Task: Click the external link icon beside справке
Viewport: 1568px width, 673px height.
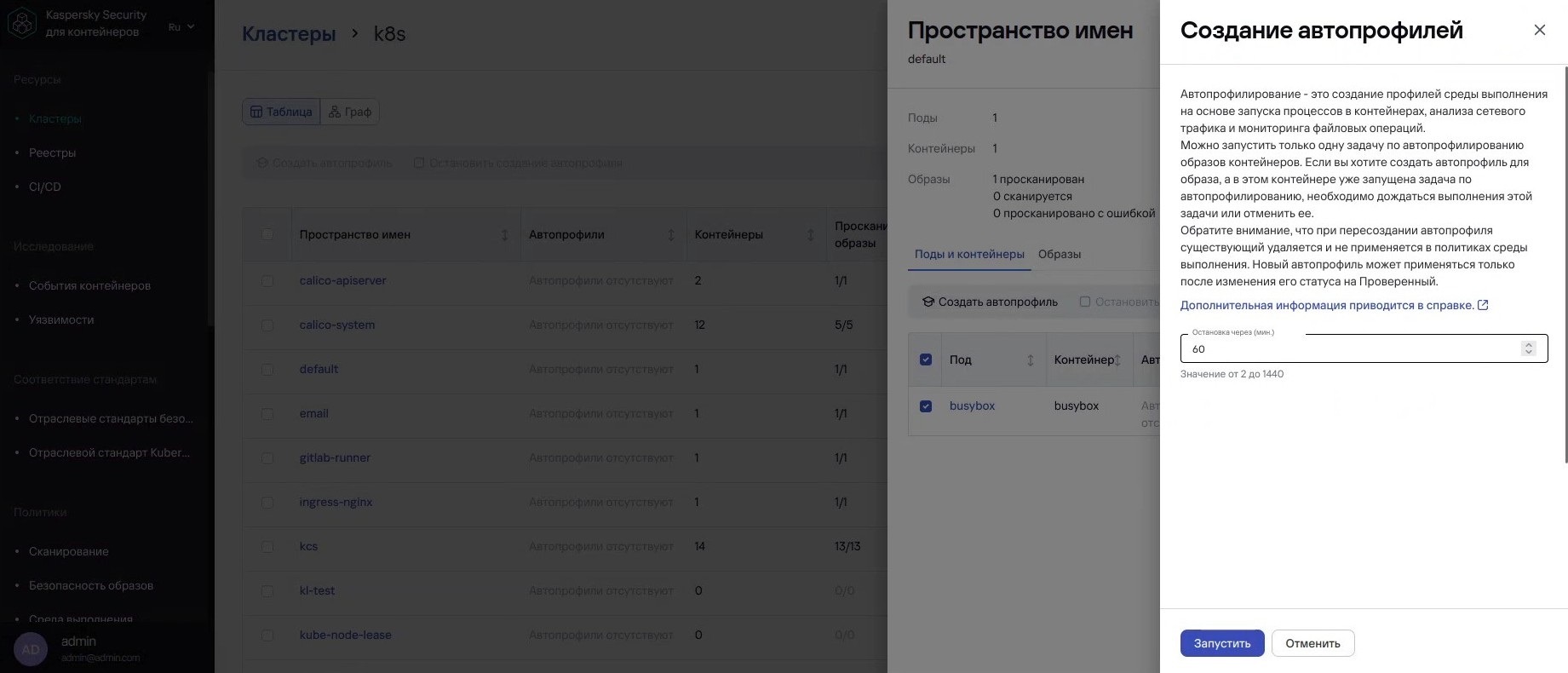Action: coord(1483,305)
